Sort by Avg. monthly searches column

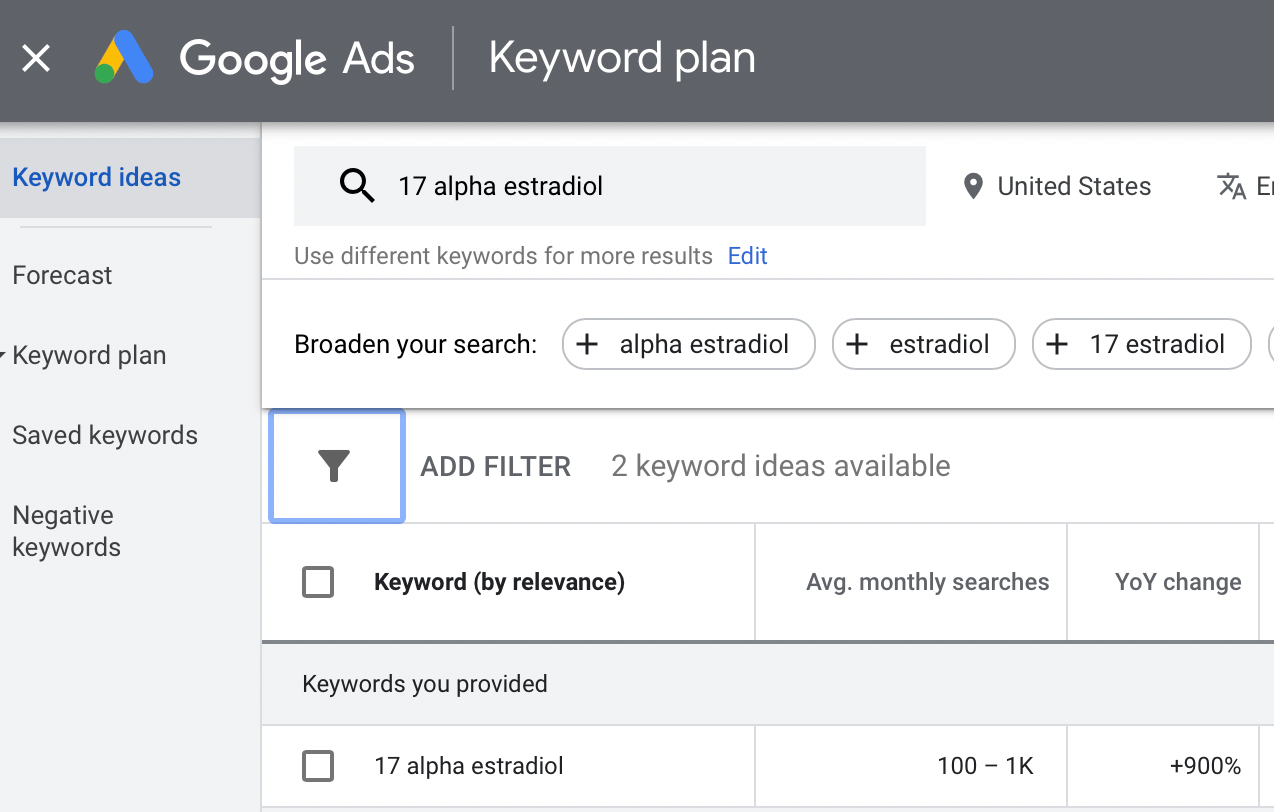(928, 582)
